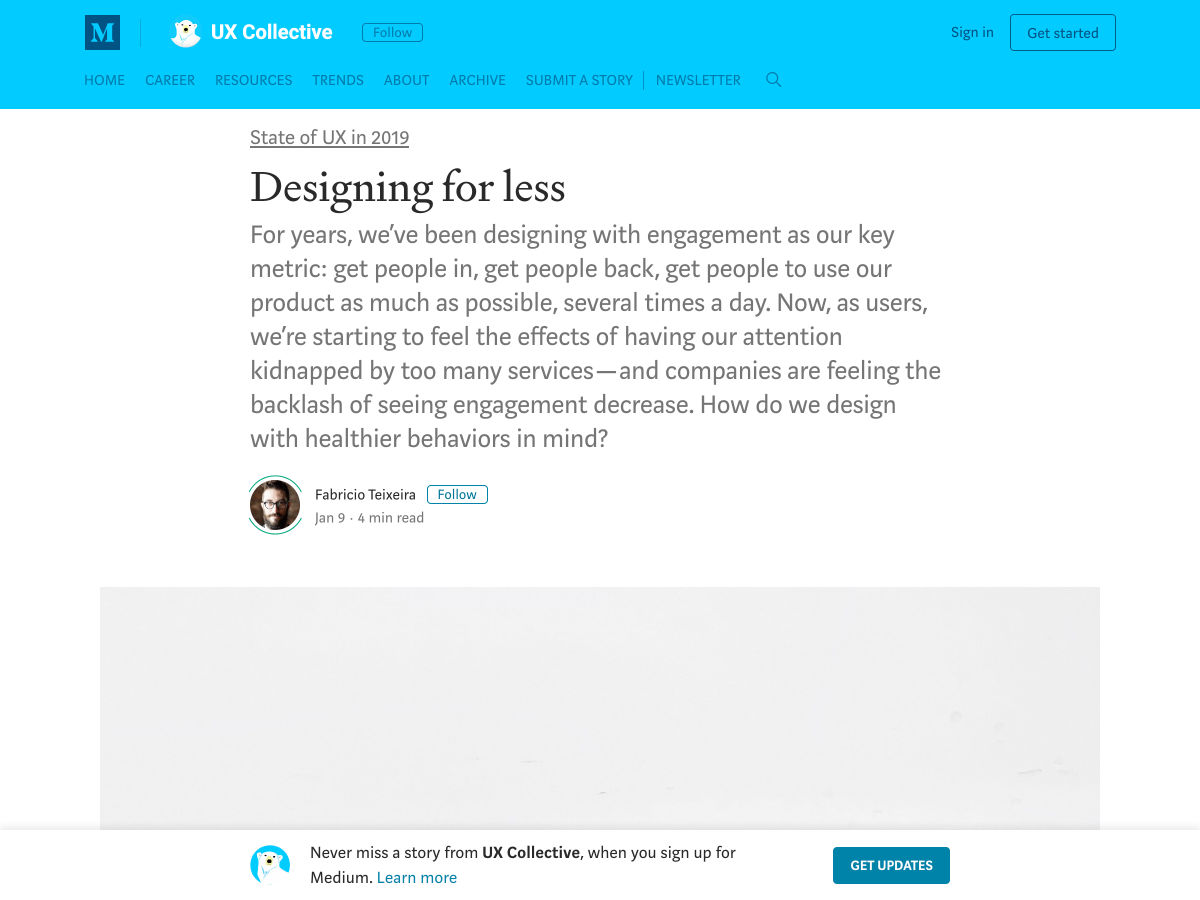Screen dimensions: 1200x900
Task: Open the search magnifier icon
Action: (x=773, y=80)
